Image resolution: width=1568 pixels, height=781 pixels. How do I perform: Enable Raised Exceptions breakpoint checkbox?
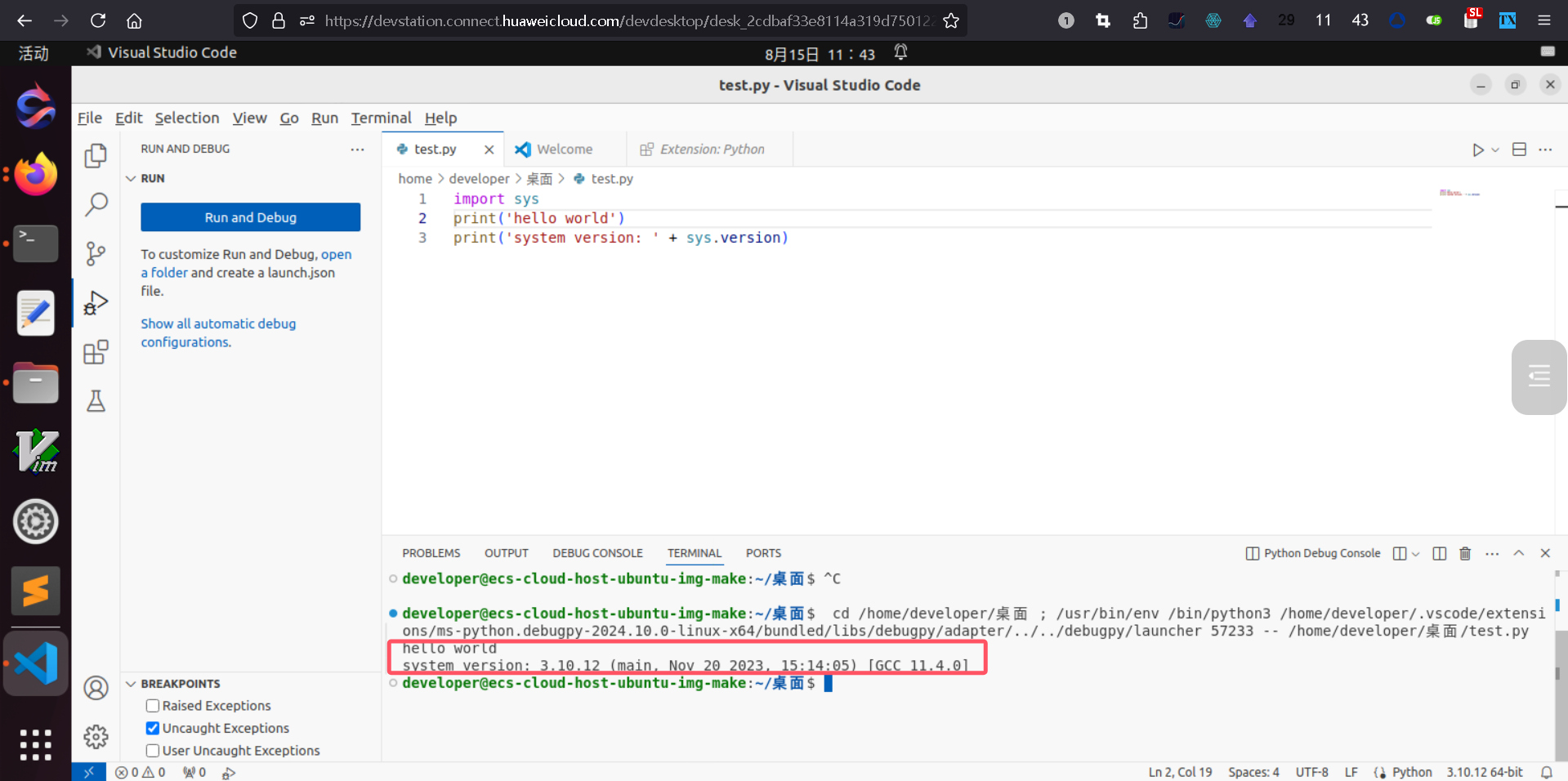tap(153, 706)
